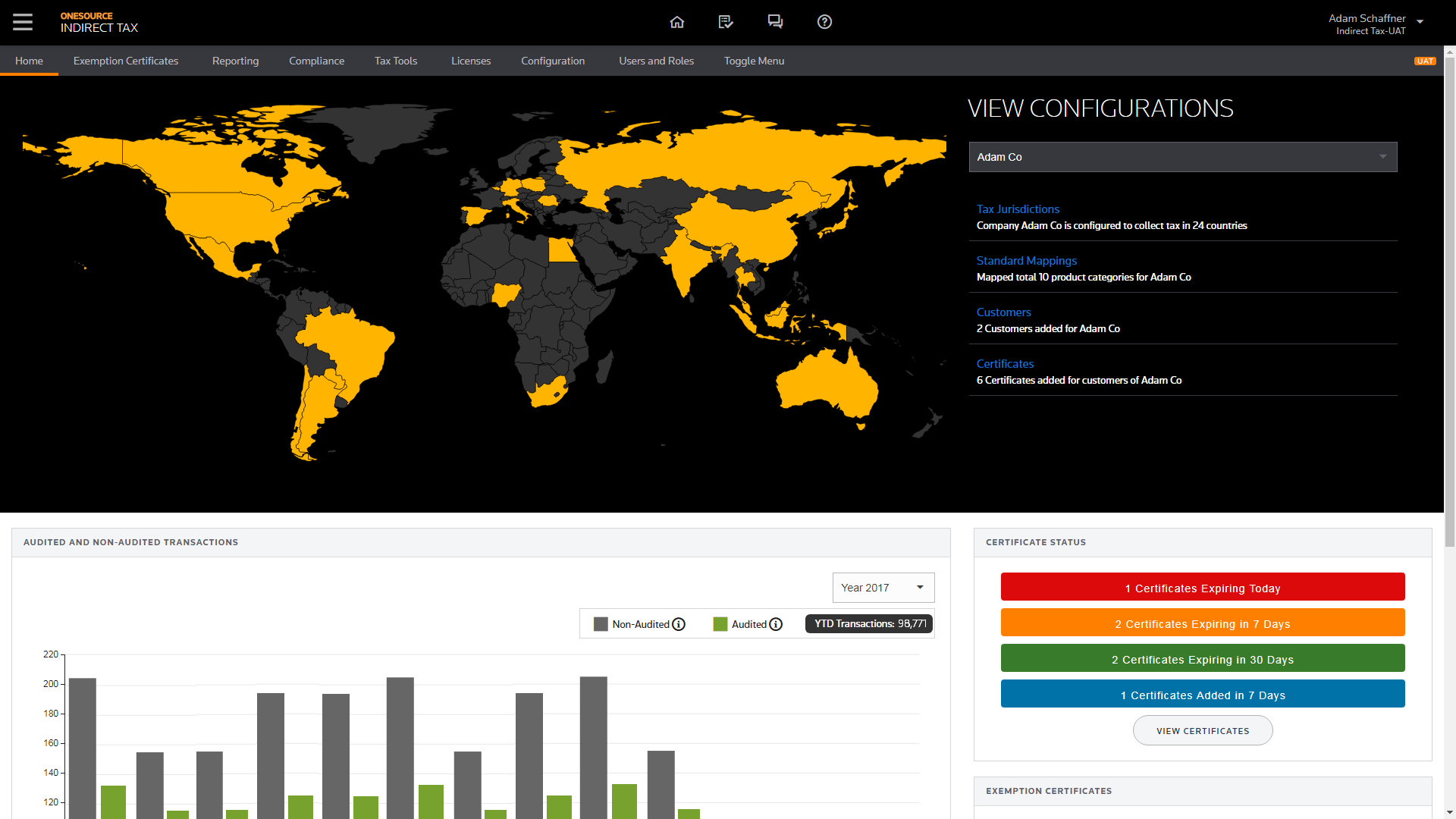The width and height of the screenshot is (1456, 819).
Task: Click the Tax Jurisdictions link
Action: [x=1018, y=209]
